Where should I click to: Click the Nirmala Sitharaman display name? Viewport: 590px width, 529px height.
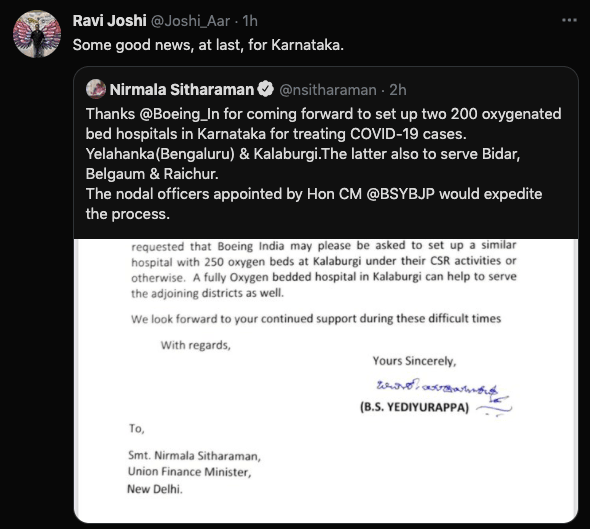(x=182, y=90)
